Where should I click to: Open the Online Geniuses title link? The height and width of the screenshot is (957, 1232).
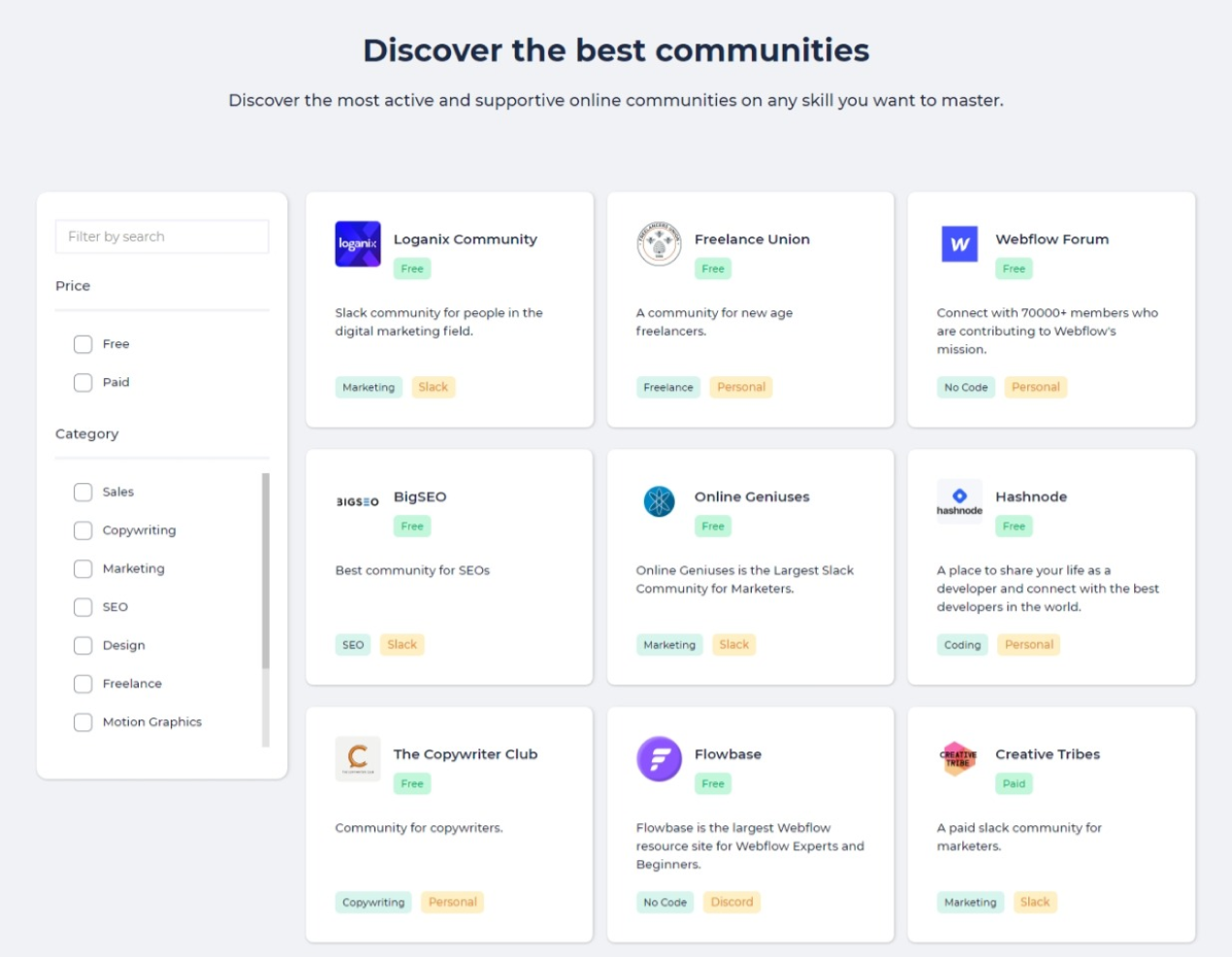tap(752, 496)
